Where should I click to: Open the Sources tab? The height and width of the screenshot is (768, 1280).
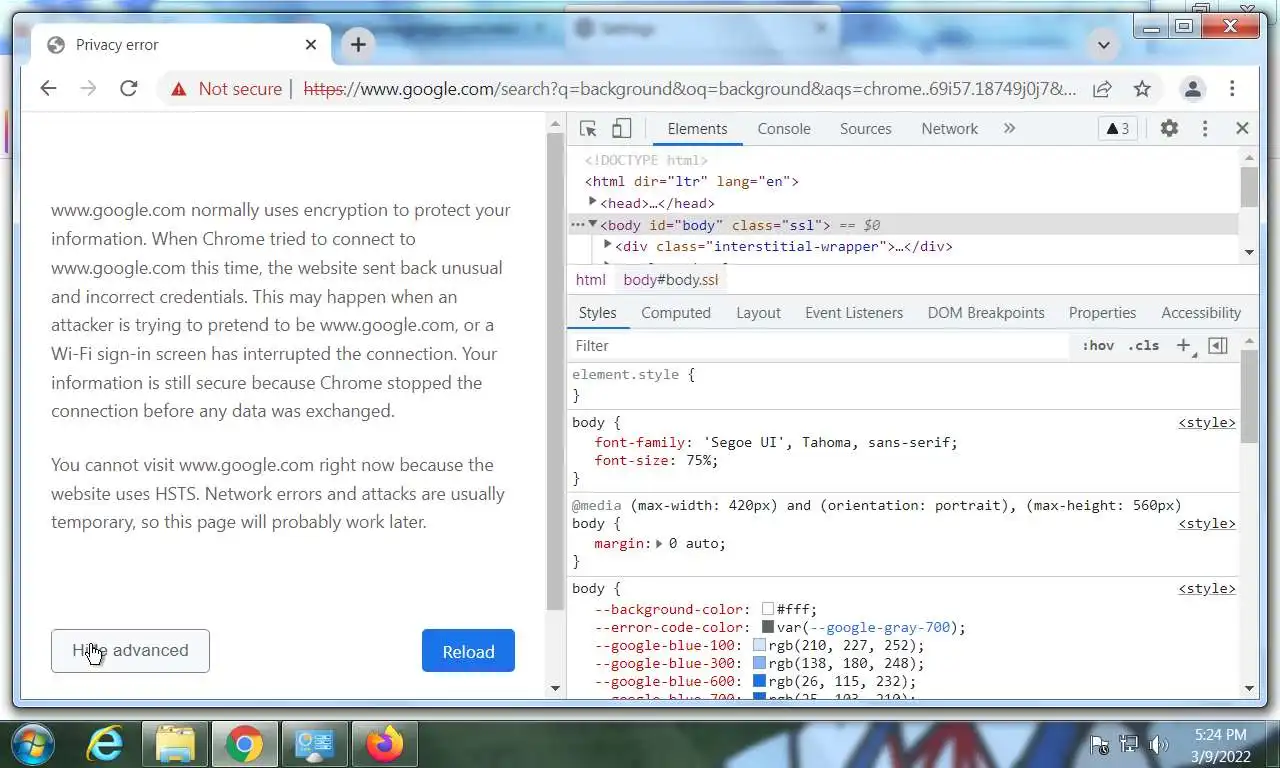866,128
